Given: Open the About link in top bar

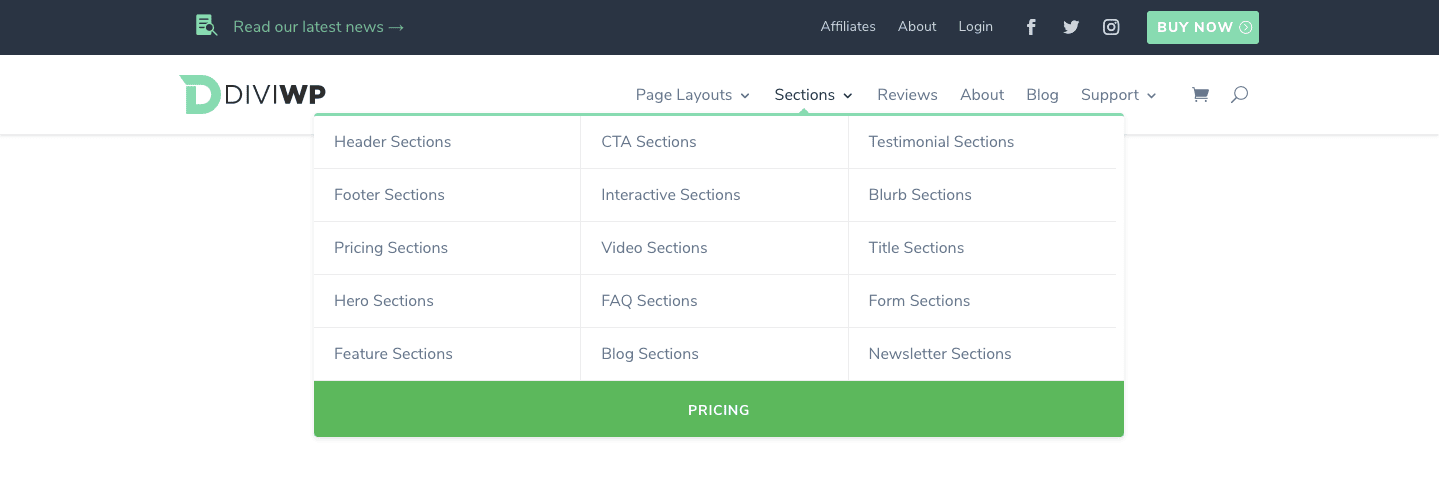Looking at the screenshot, I should pos(917,27).
